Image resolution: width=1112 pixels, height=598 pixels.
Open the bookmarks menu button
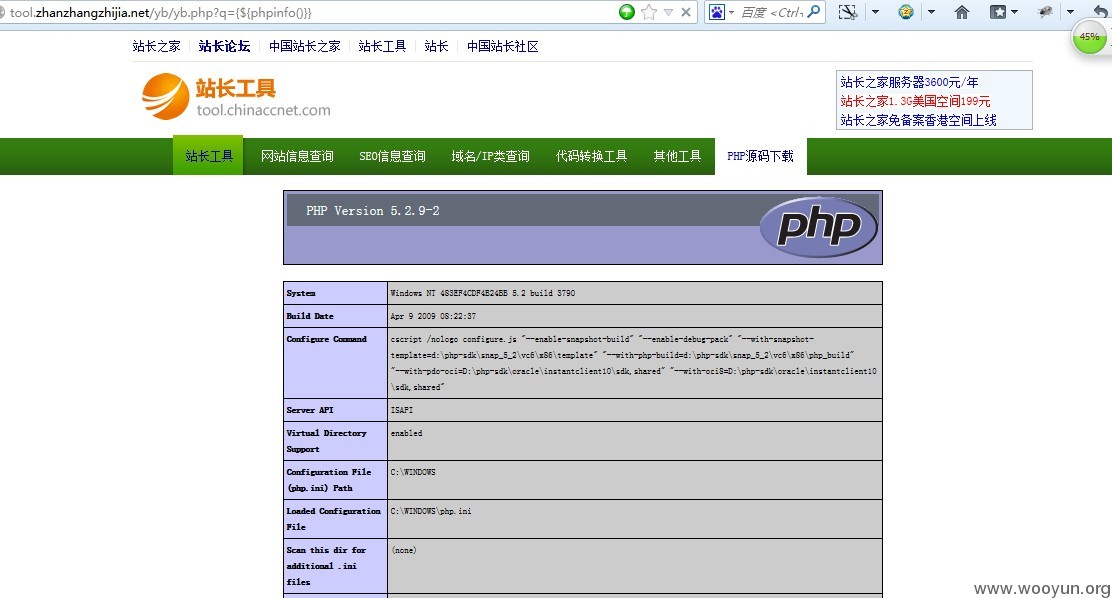(1003, 12)
